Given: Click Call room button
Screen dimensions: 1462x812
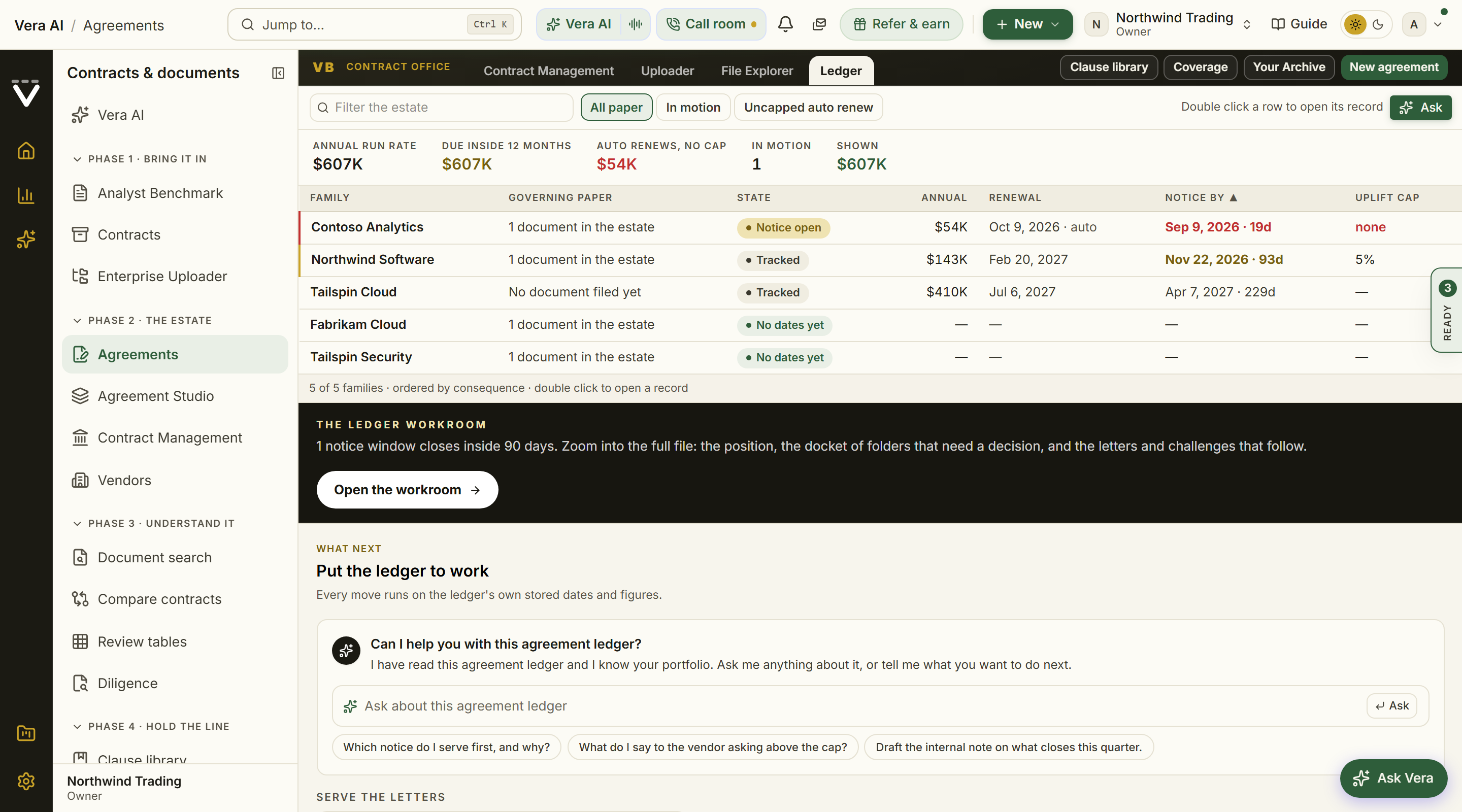Looking at the screenshot, I should [711, 24].
